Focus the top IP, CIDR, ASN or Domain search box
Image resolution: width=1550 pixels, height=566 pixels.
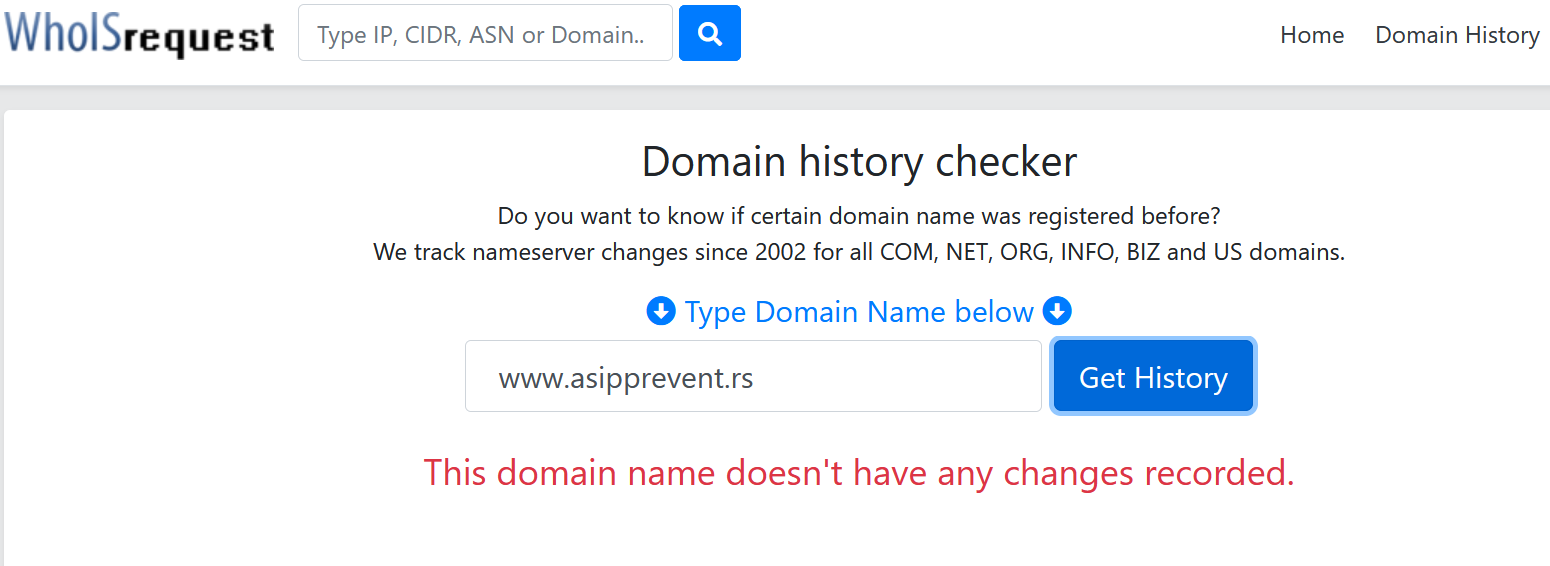tap(485, 33)
